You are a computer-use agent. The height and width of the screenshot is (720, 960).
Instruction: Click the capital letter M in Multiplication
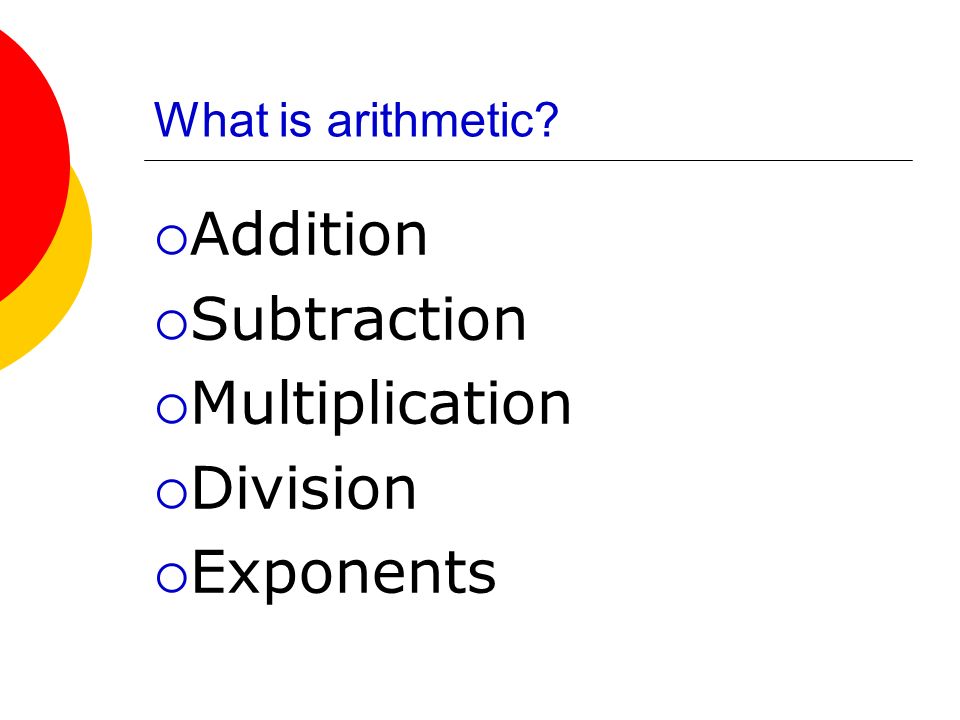click(x=216, y=402)
